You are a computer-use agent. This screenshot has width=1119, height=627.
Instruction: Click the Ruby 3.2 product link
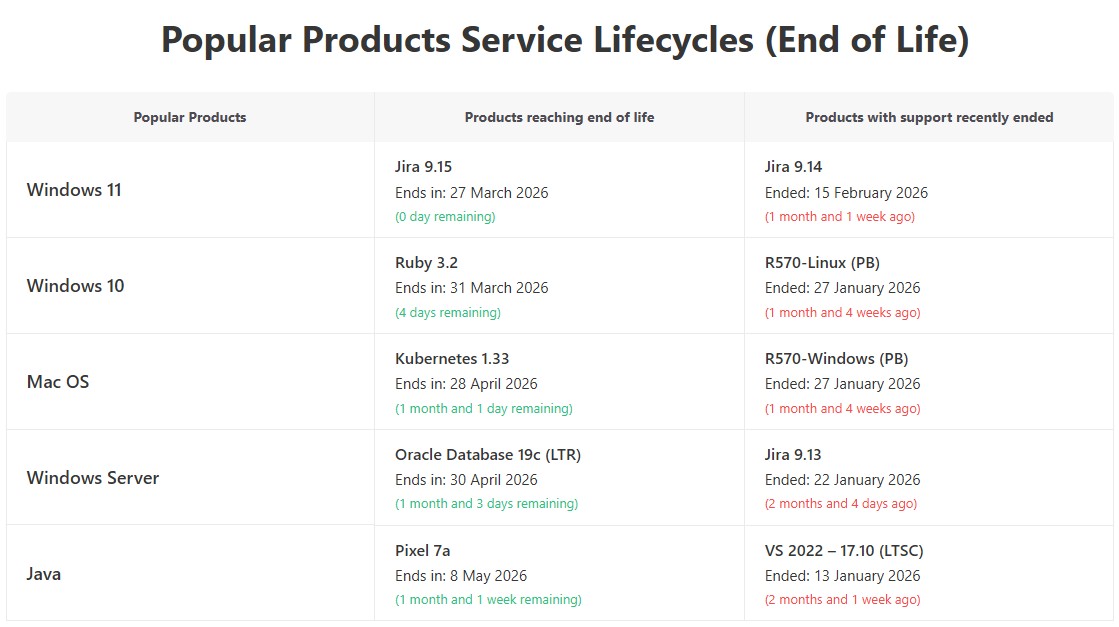tap(427, 263)
